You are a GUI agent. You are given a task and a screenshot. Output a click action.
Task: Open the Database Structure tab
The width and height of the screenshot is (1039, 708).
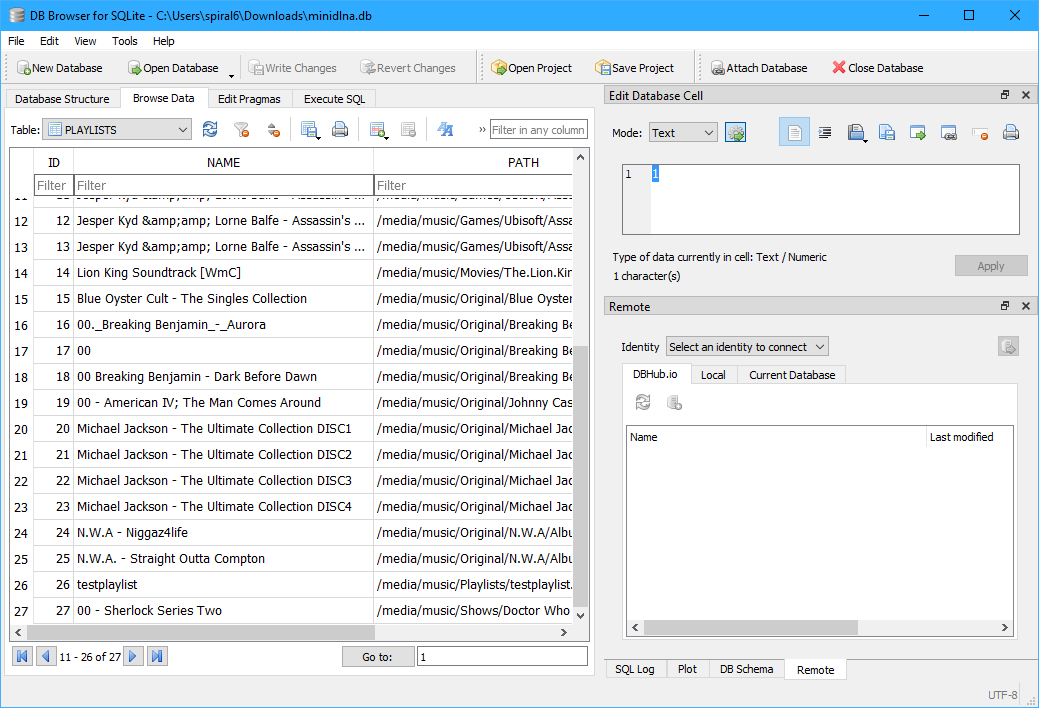pyautogui.click(x=62, y=99)
